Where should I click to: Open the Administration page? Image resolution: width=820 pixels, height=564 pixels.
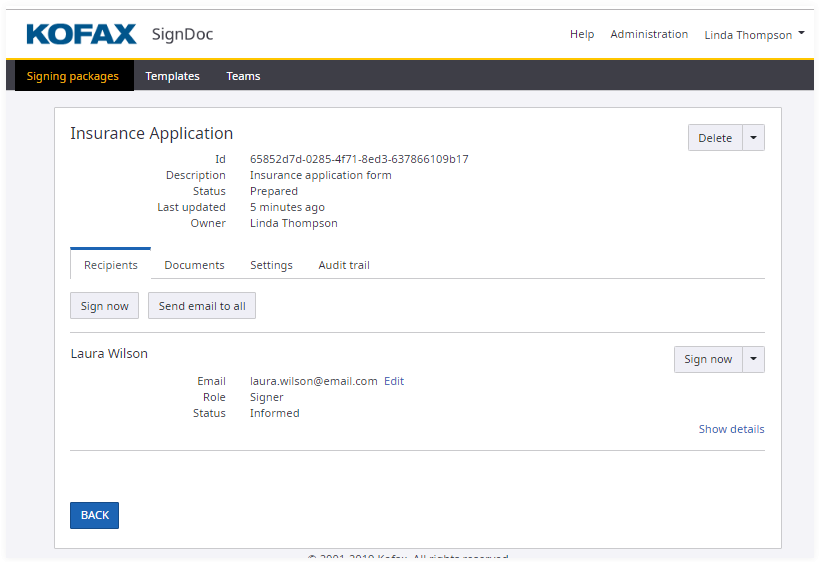click(x=649, y=34)
